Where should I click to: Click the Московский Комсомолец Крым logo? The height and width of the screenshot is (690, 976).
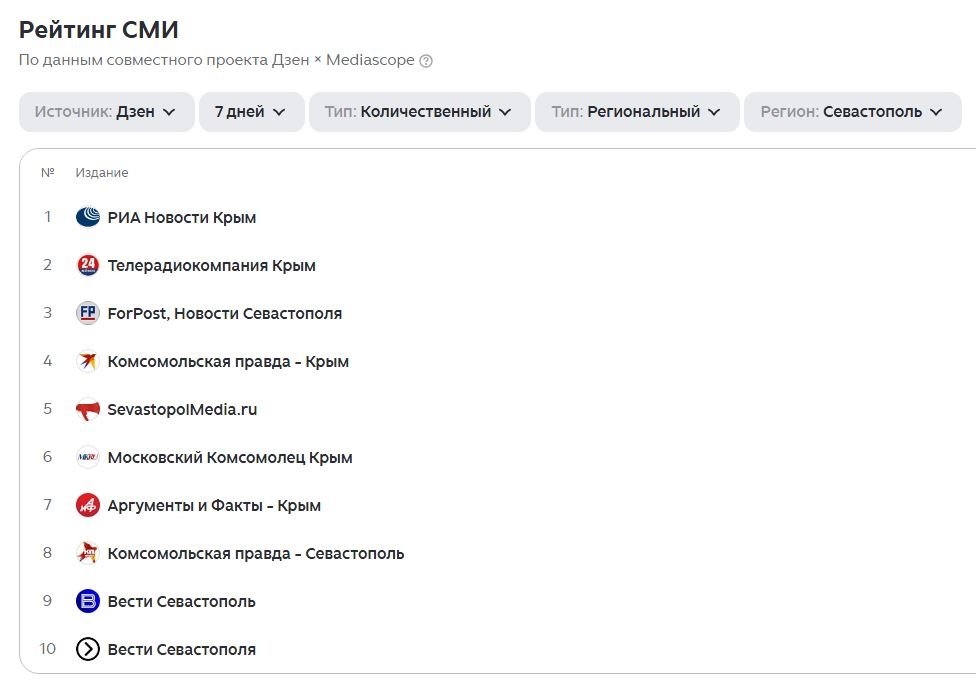[x=88, y=457]
